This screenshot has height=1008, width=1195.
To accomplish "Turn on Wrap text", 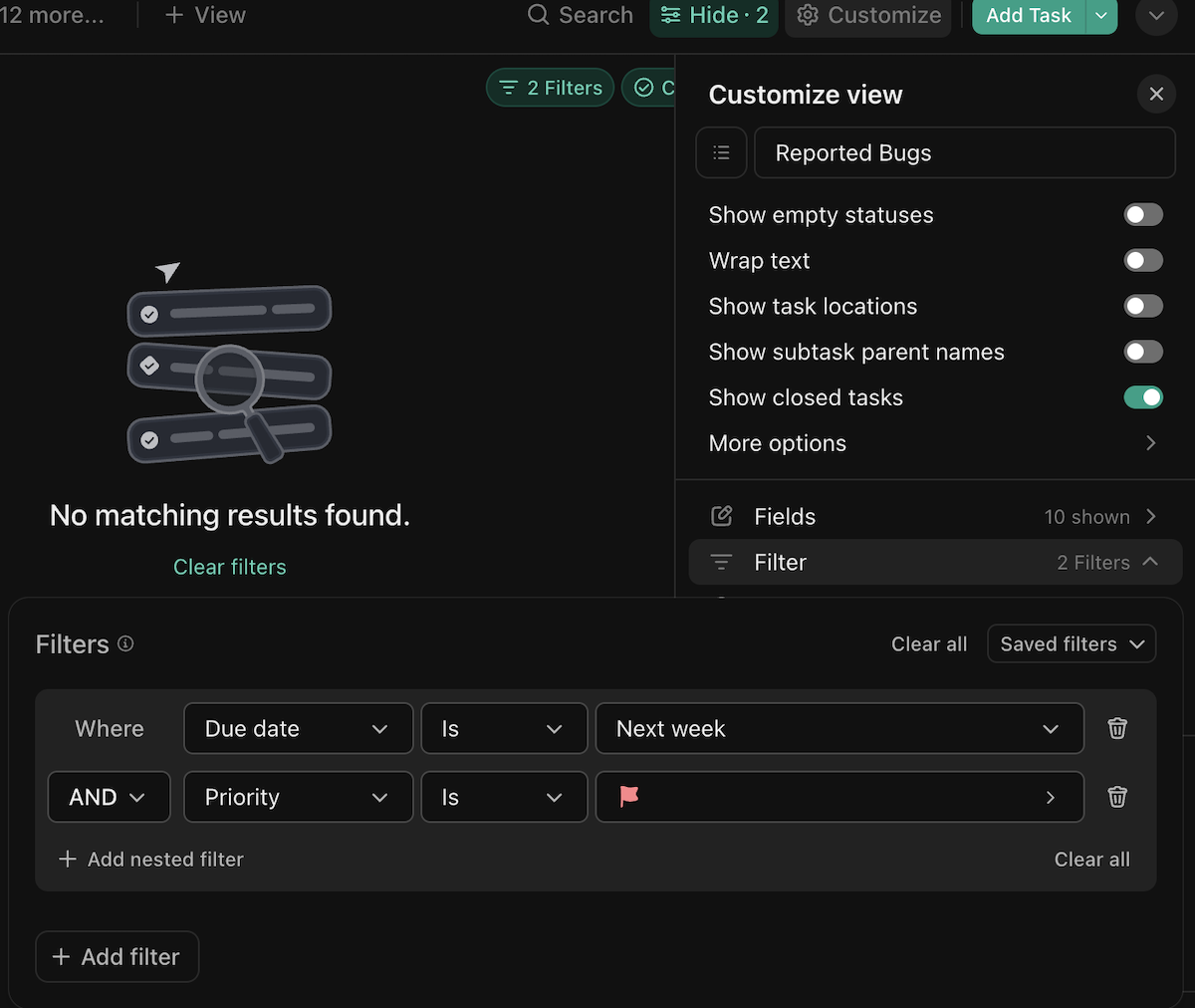I will (x=1143, y=260).
